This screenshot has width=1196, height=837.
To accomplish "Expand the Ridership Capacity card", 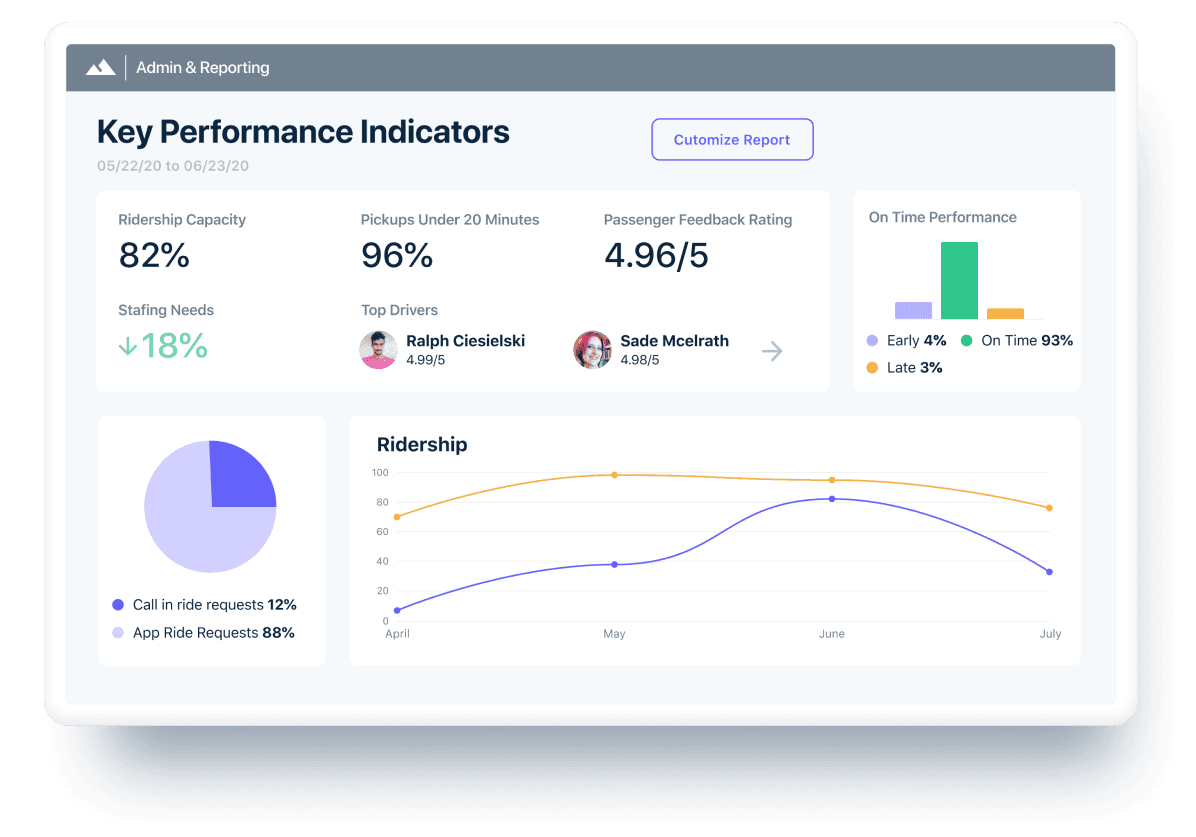I will click(x=181, y=220).
